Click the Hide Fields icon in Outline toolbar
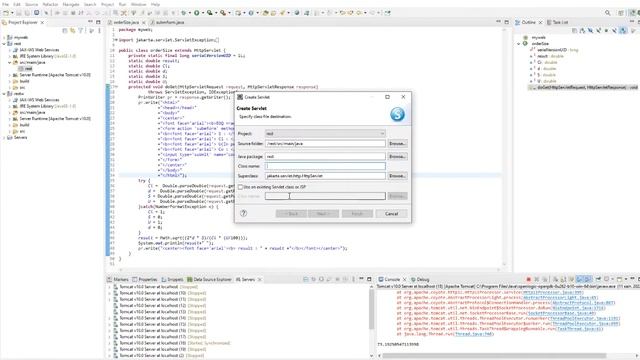The width and height of the screenshot is (640, 360). (591, 31)
